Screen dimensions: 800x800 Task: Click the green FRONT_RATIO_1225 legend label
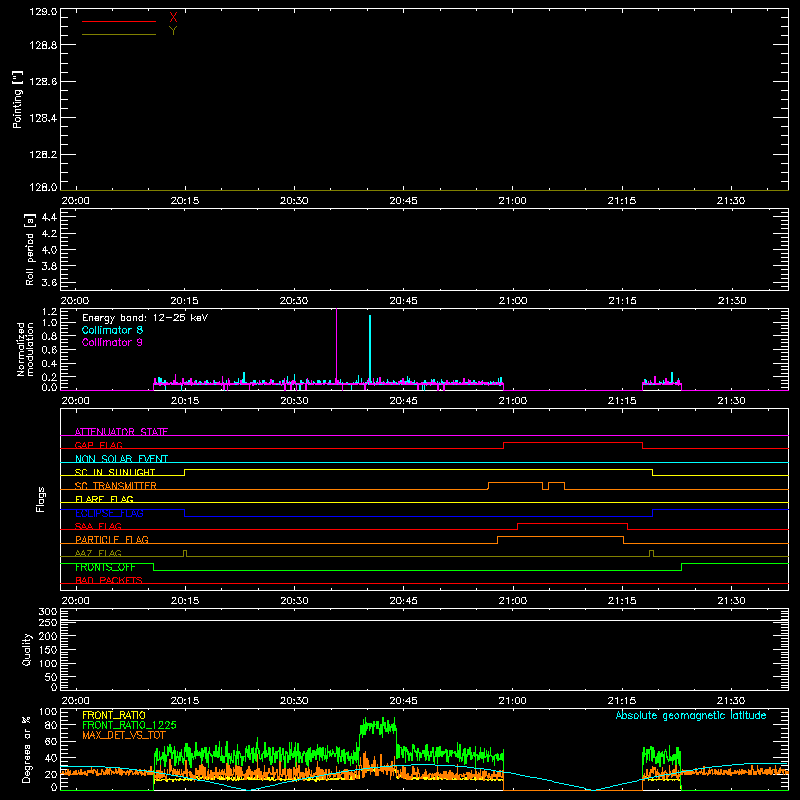pyautogui.click(x=129, y=725)
